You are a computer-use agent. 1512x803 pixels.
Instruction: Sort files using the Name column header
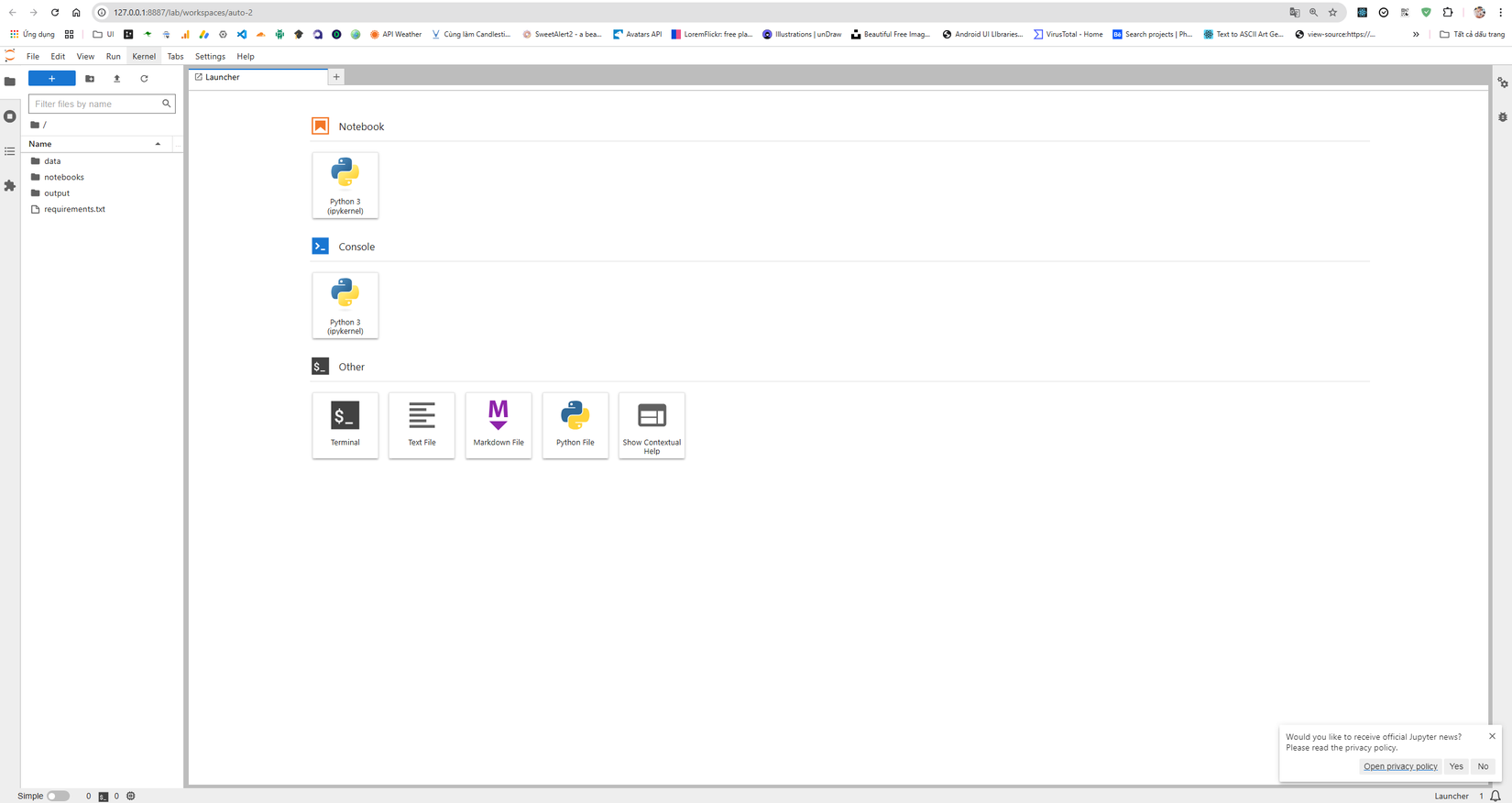tap(94, 144)
